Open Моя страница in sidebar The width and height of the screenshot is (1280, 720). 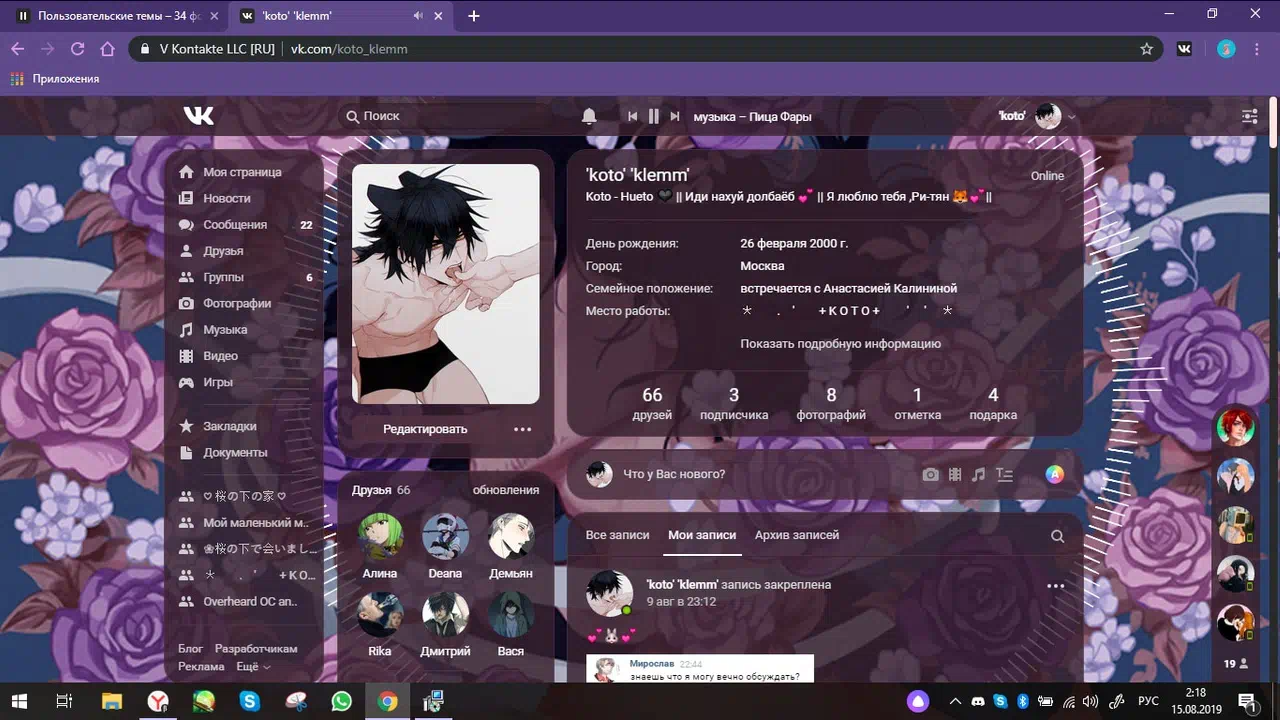243,172
